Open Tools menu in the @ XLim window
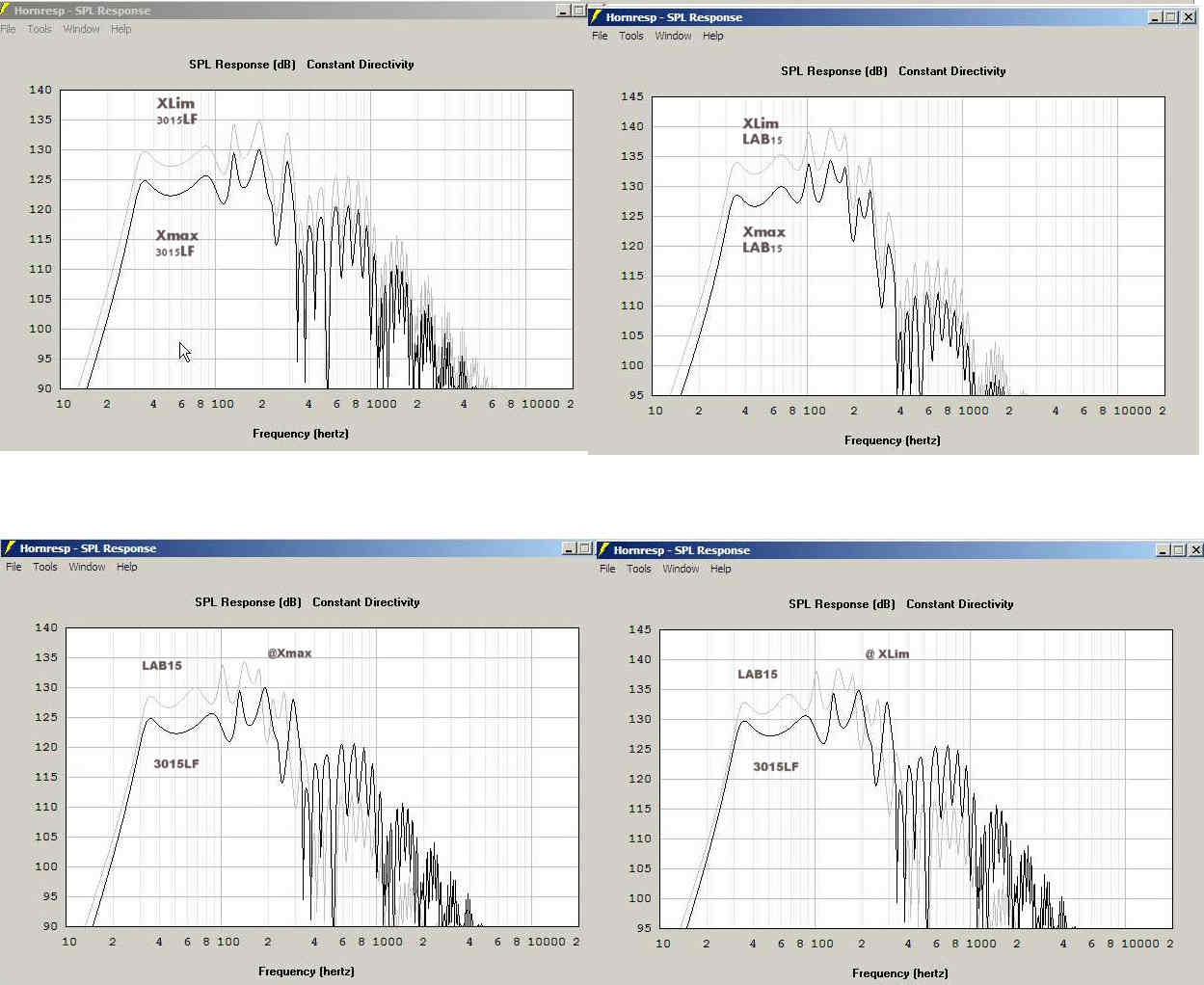The height and width of the screenshot is (985, 1204). [x=639, y=569]
